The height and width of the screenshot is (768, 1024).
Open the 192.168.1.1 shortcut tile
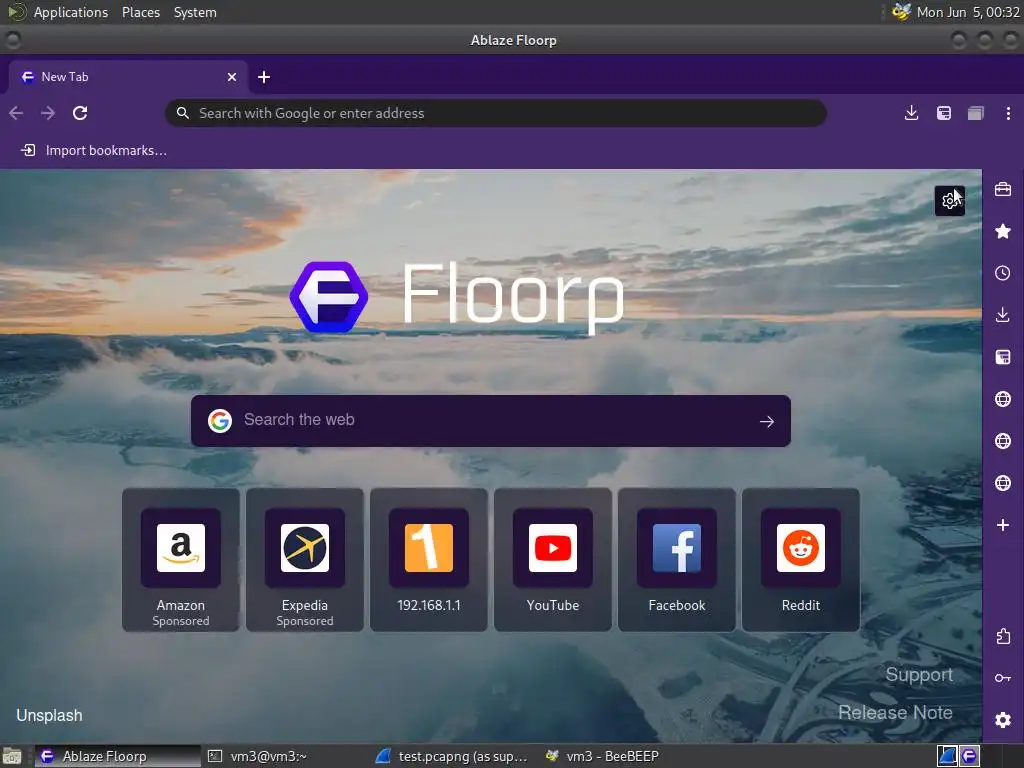(x=429, y=560)
